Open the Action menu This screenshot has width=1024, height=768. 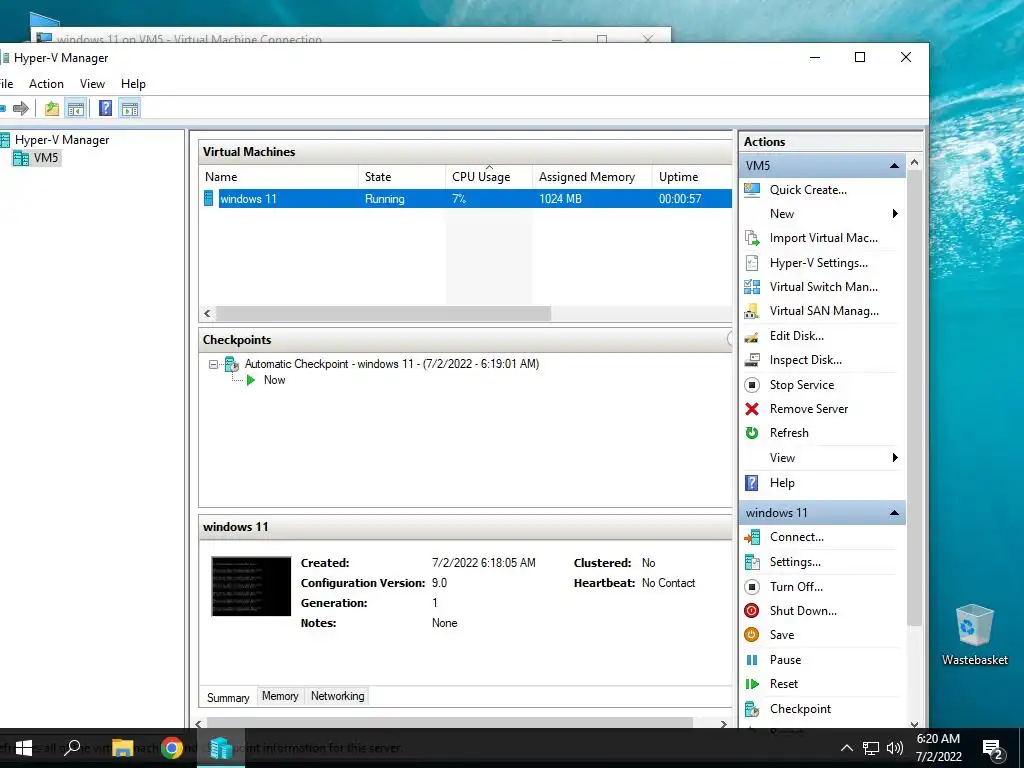46,84
